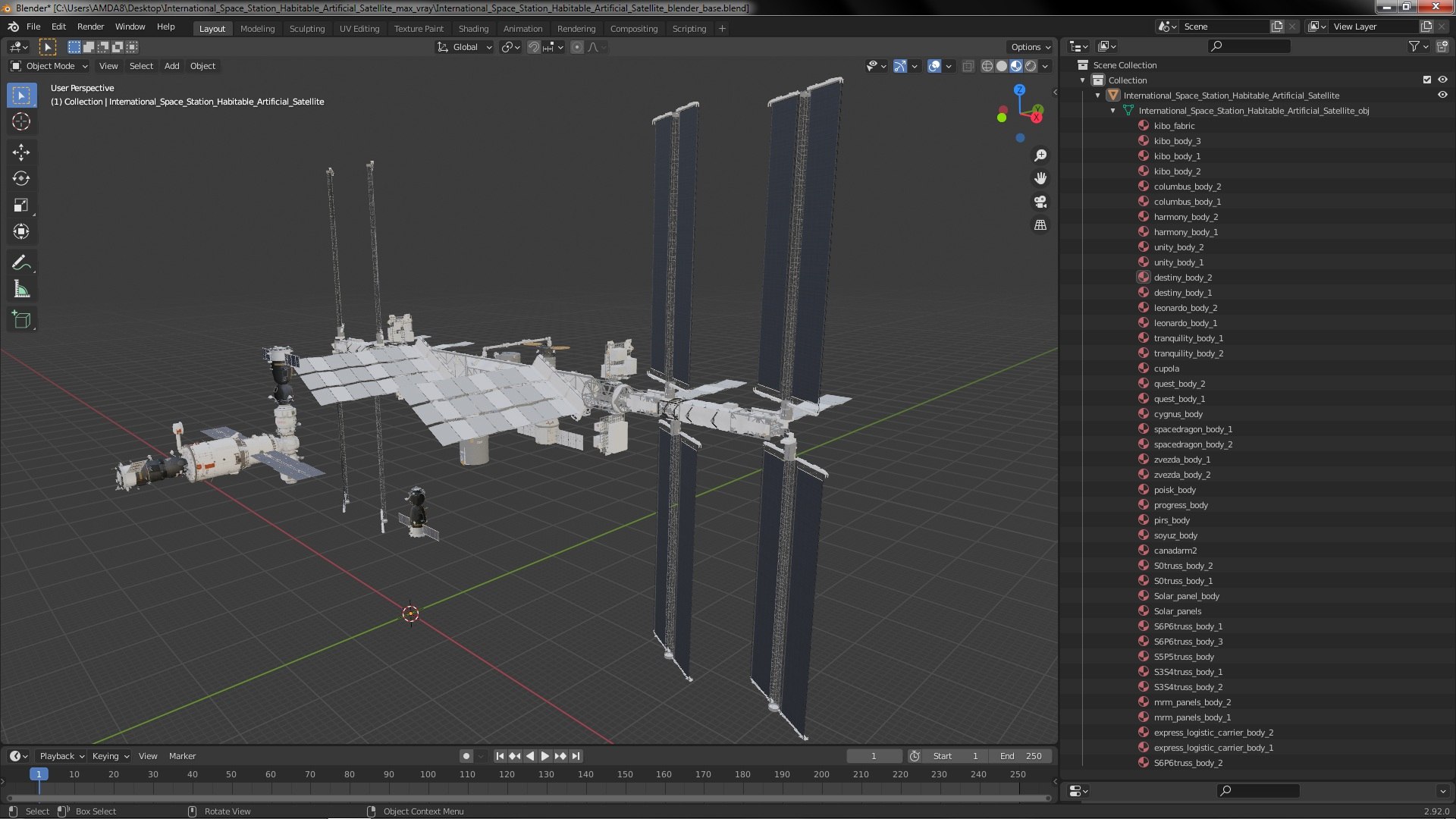Screen dimensions: 1456x819
Task: Jump to first frame
Action: pyautogui.click(x=500, y=756)
